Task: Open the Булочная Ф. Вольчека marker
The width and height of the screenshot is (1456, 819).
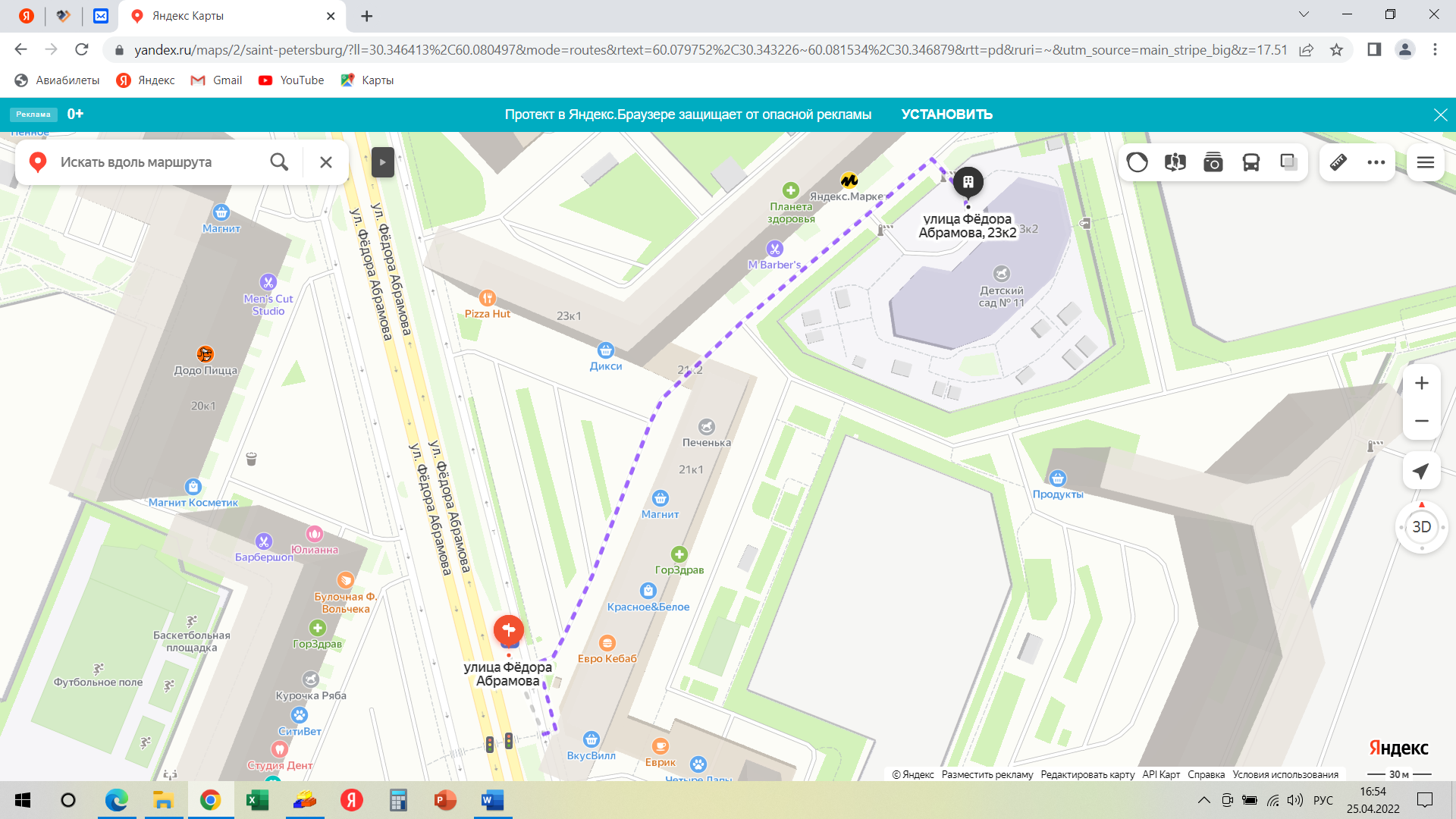Action: (x=345, y=581)
